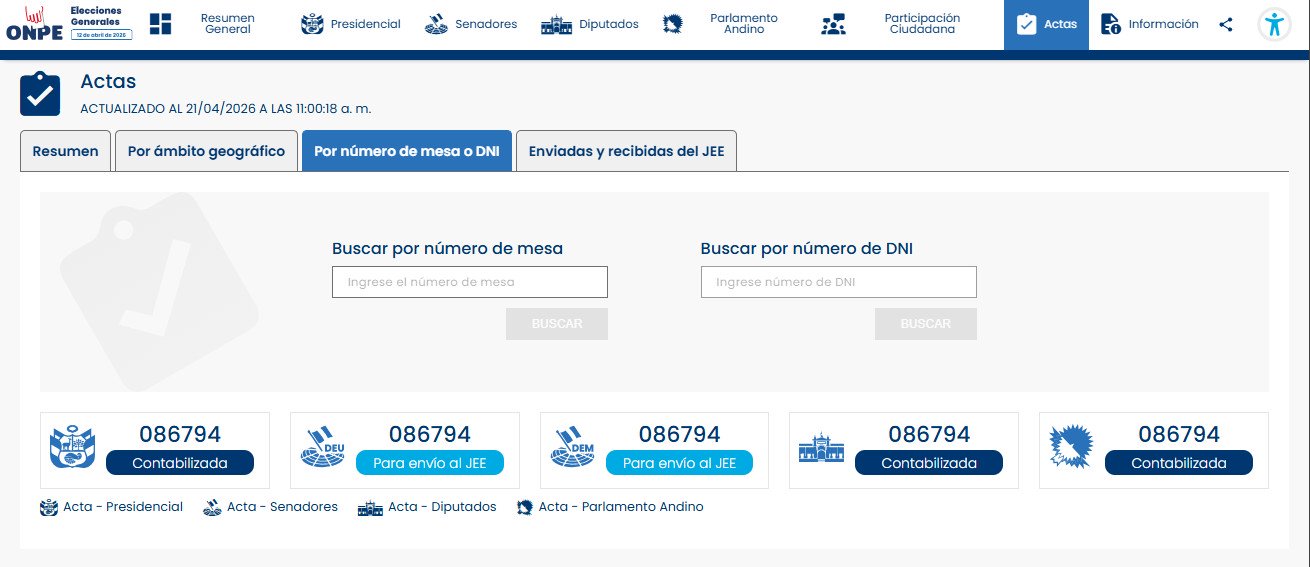
Task: Click the first Para envío al JEE badge
Action: point(430,463)
